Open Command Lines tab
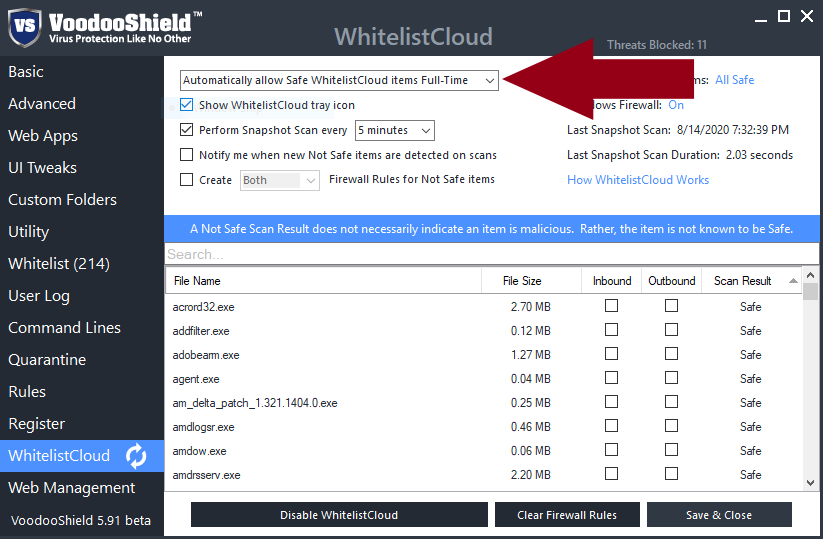The image size is (823, 539). (x=82, y=328)
